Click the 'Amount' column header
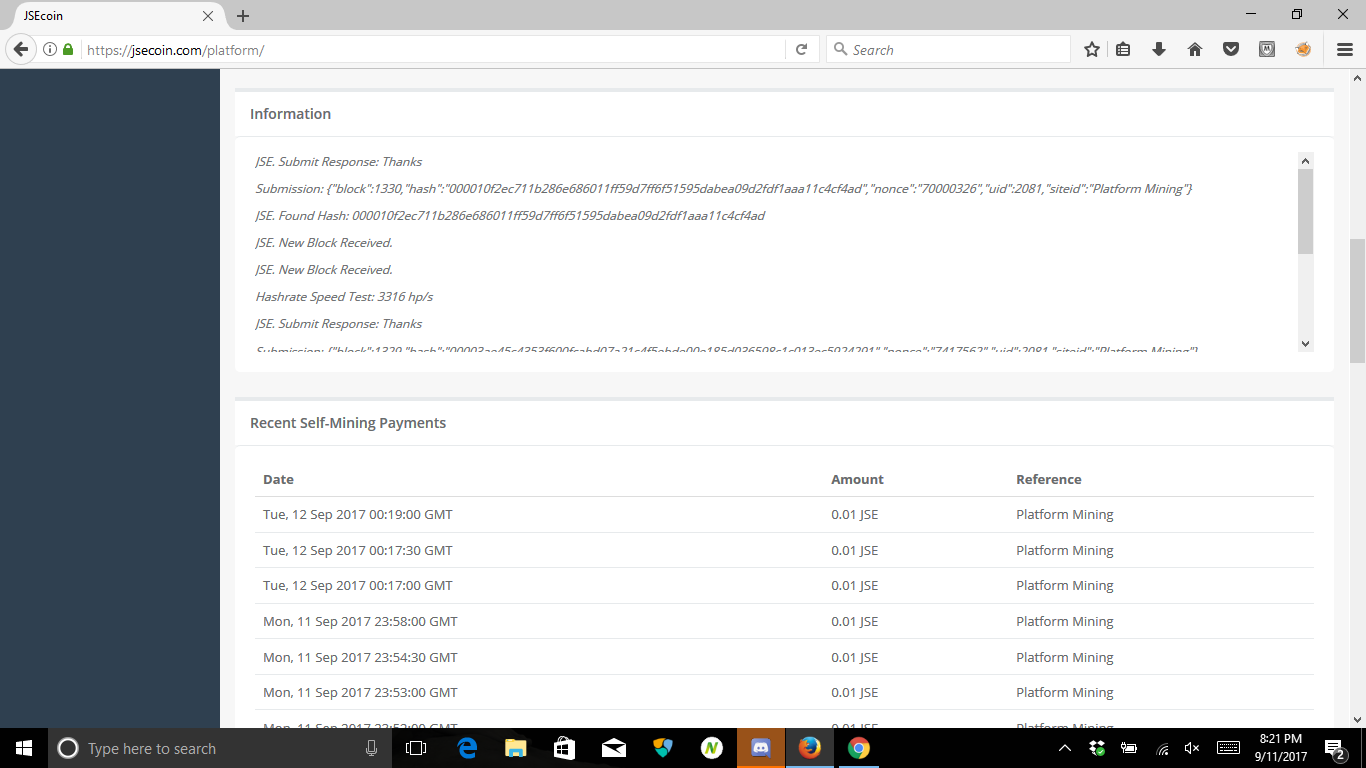 (857, 479)
